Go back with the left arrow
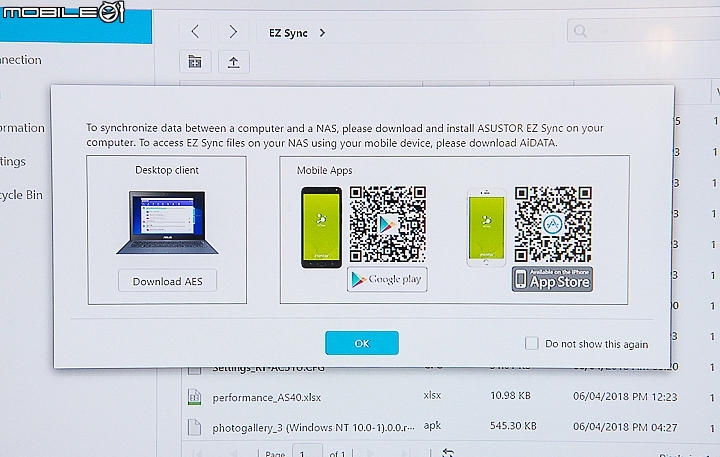 (195, 32)
